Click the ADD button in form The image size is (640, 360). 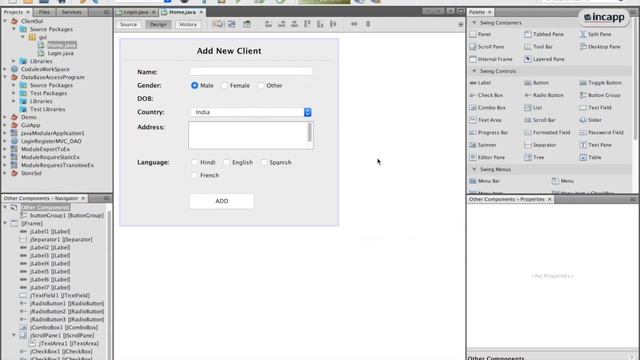tap(222, 201)
